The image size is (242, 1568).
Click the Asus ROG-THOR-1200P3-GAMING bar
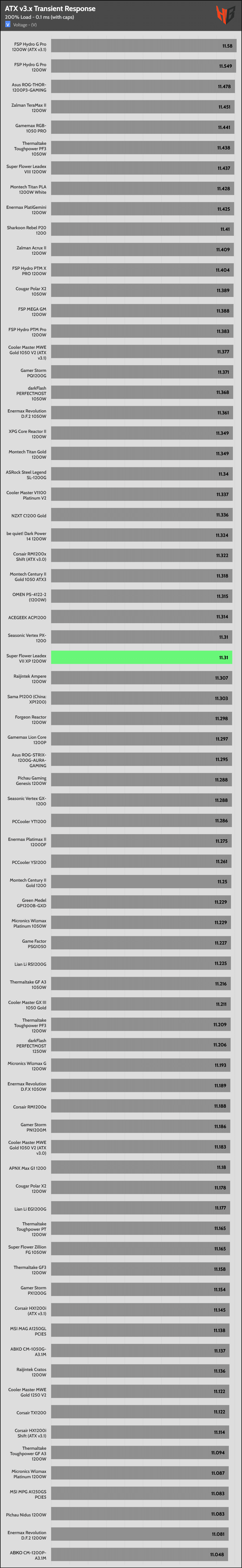tap(142, 87)
